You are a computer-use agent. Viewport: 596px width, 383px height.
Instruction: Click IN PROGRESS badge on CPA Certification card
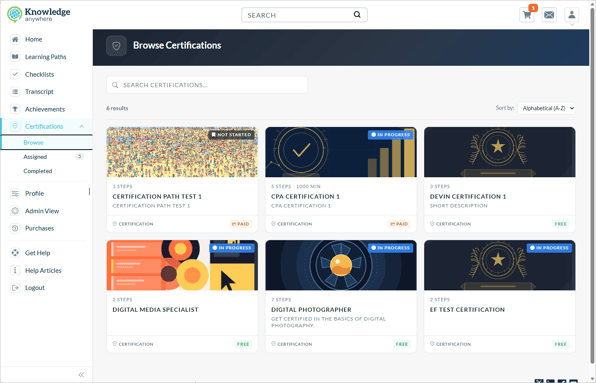390,135
